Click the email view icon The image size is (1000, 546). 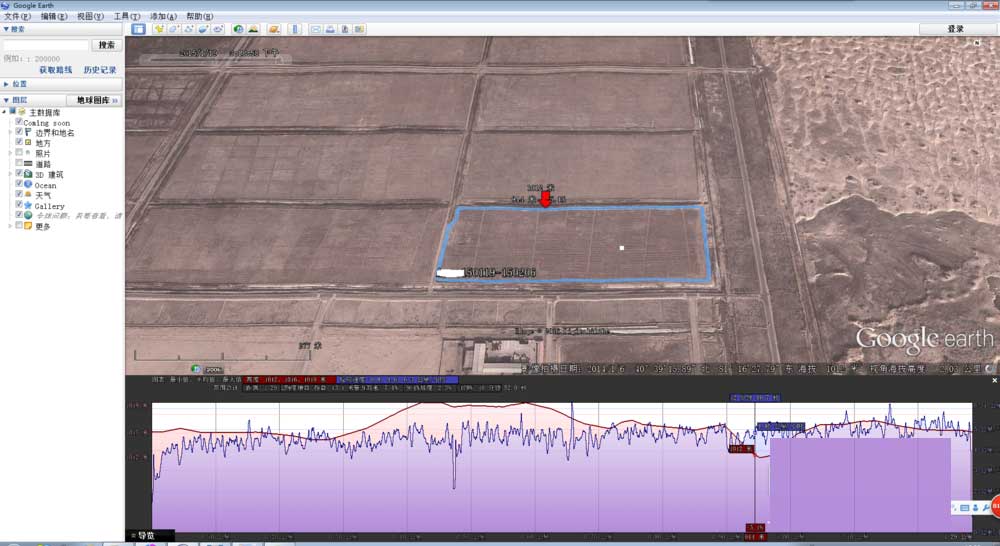(316, 29)
